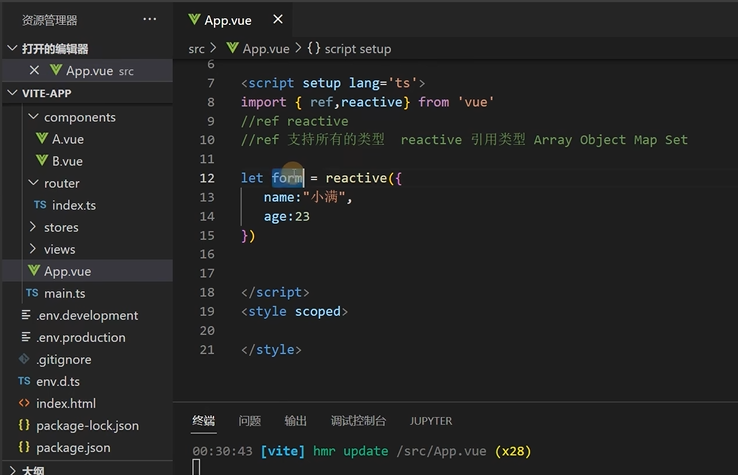Open the main.ts file
Viewport: 738px width, 475px height.
(x=64, y=293)
